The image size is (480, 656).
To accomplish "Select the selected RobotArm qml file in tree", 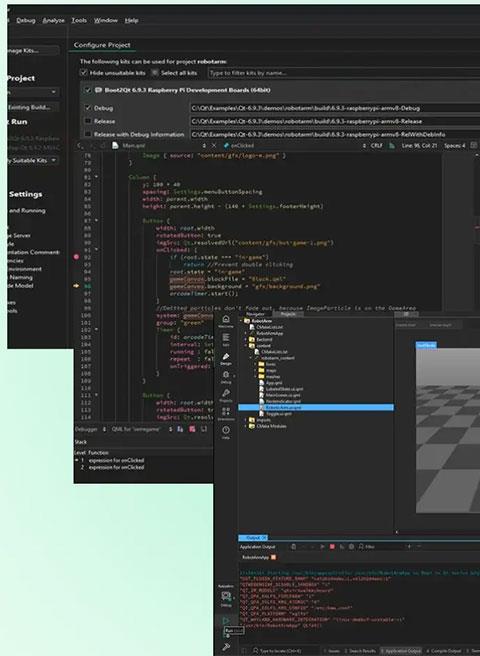I will coord(316,407).
